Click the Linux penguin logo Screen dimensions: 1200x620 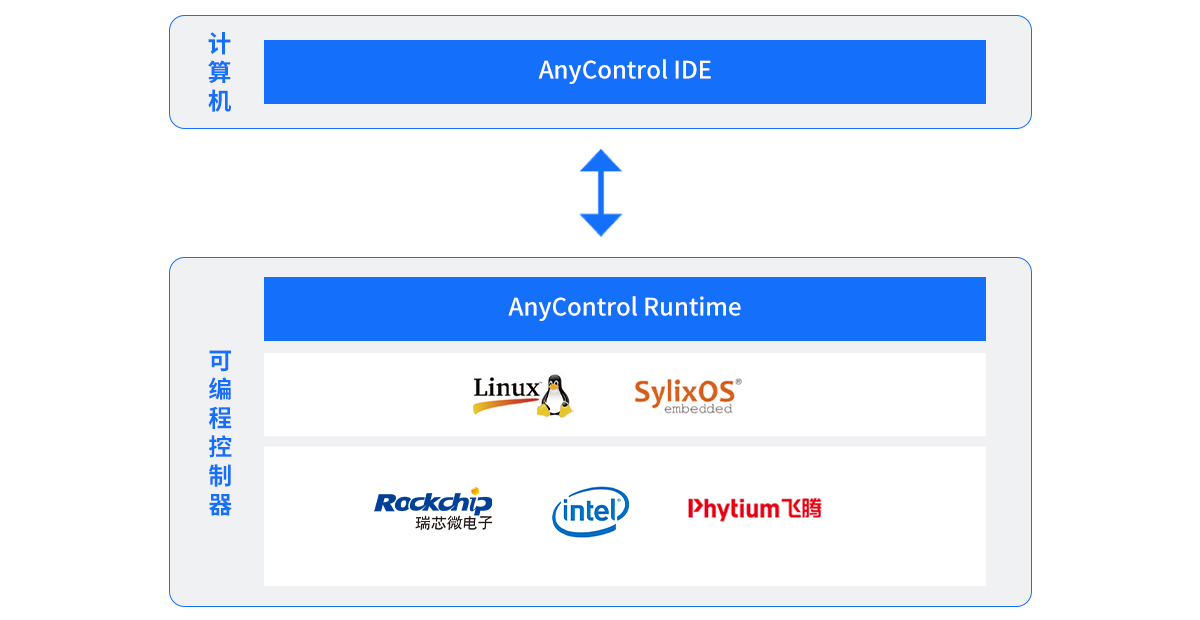(522, 396)
